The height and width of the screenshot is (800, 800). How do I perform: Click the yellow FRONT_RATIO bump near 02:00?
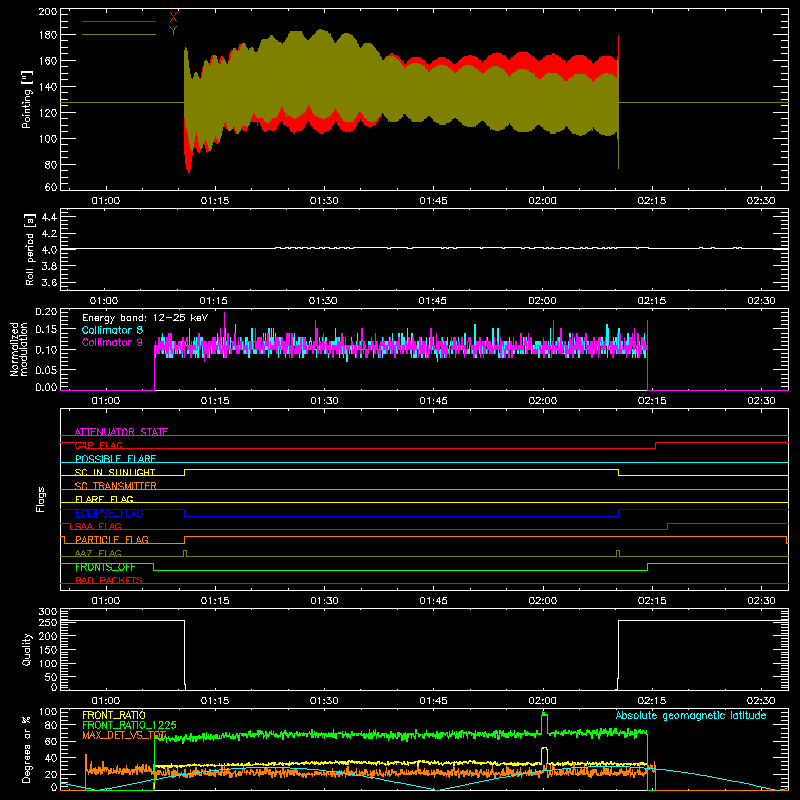[544, 755]
